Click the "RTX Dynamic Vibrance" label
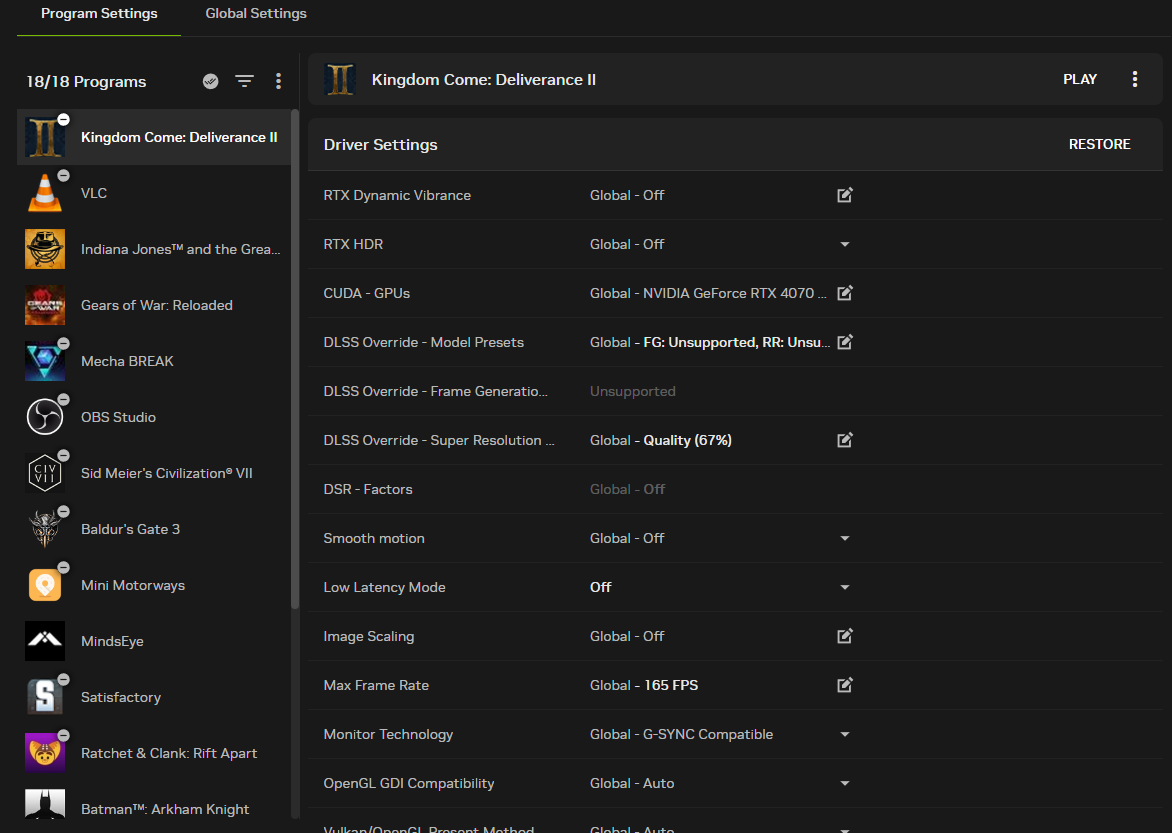Viewport: 1172px width, 833px height. 397,195
